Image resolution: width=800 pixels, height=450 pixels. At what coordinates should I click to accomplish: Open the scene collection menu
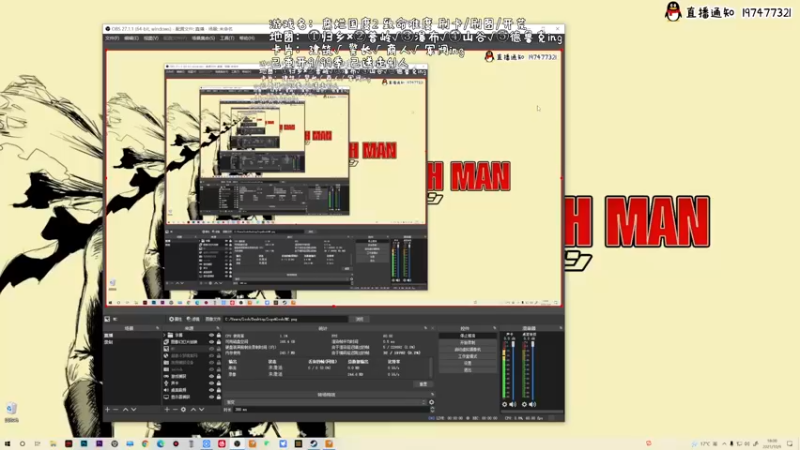pos(203,38)
